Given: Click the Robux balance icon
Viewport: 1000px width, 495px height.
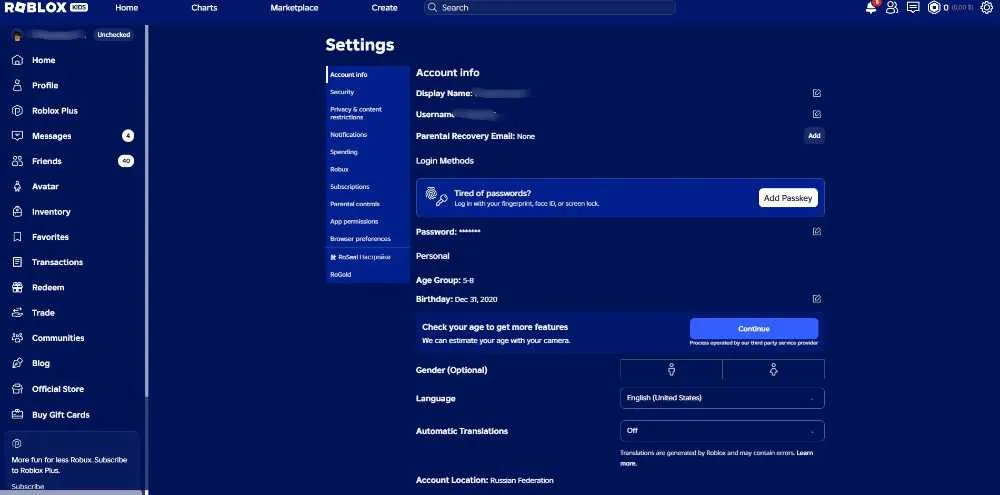Looking at the screenshot, I should coord(934,8).
